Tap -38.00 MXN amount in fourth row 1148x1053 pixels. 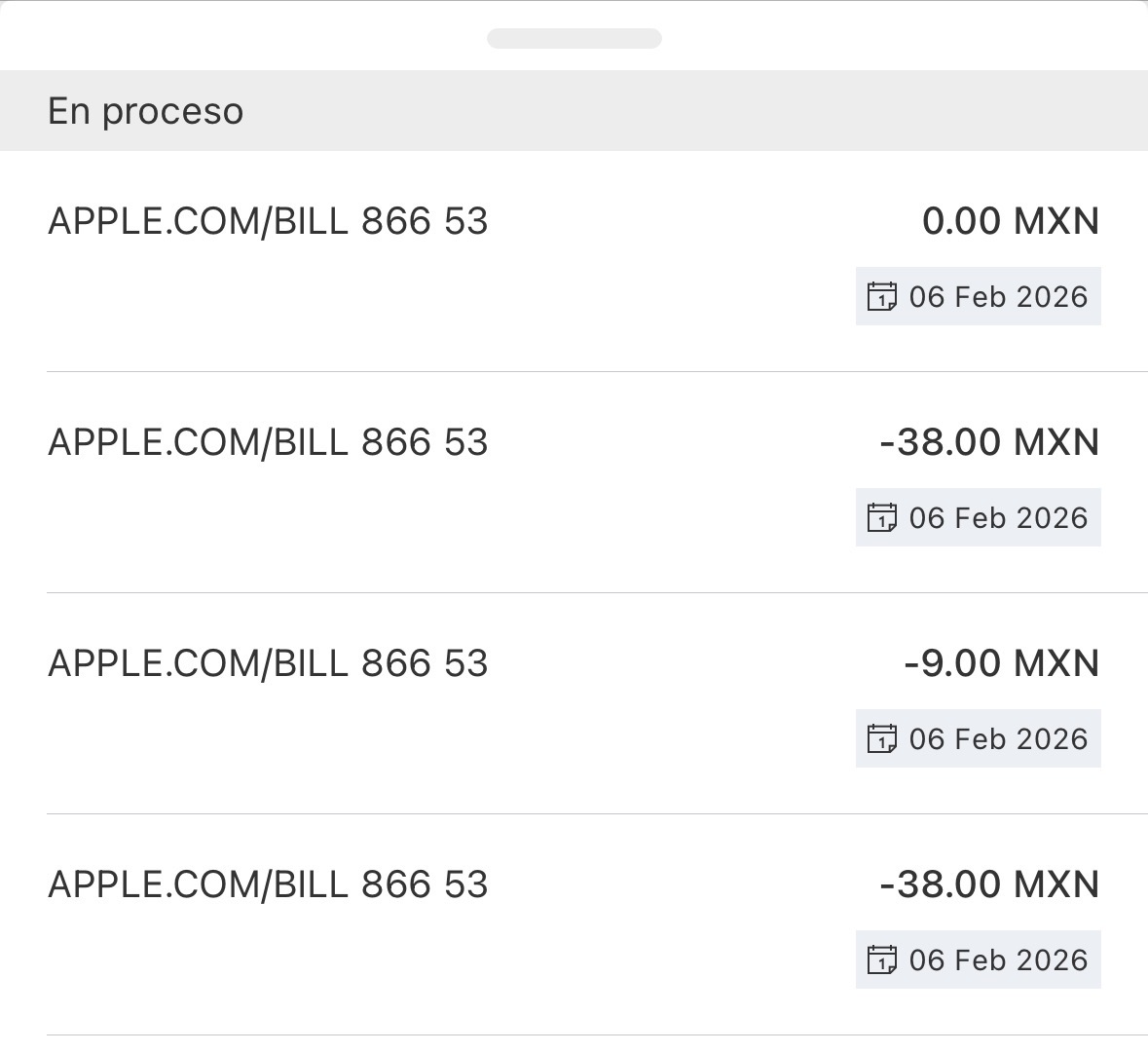[988, 885]
